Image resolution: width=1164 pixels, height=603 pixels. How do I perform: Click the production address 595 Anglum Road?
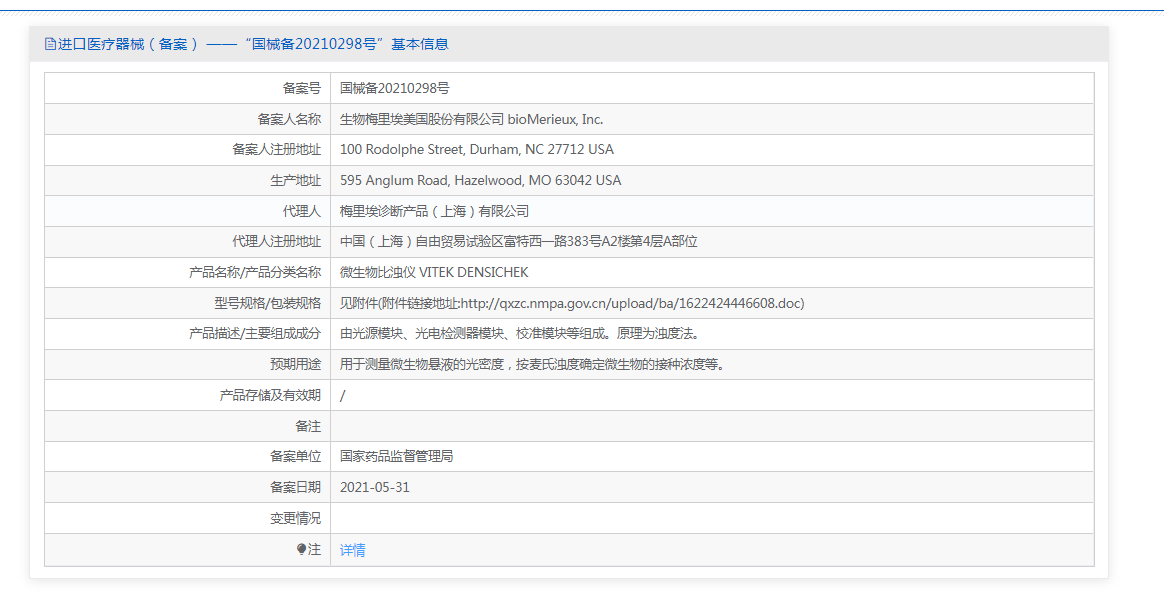point(480,180)
